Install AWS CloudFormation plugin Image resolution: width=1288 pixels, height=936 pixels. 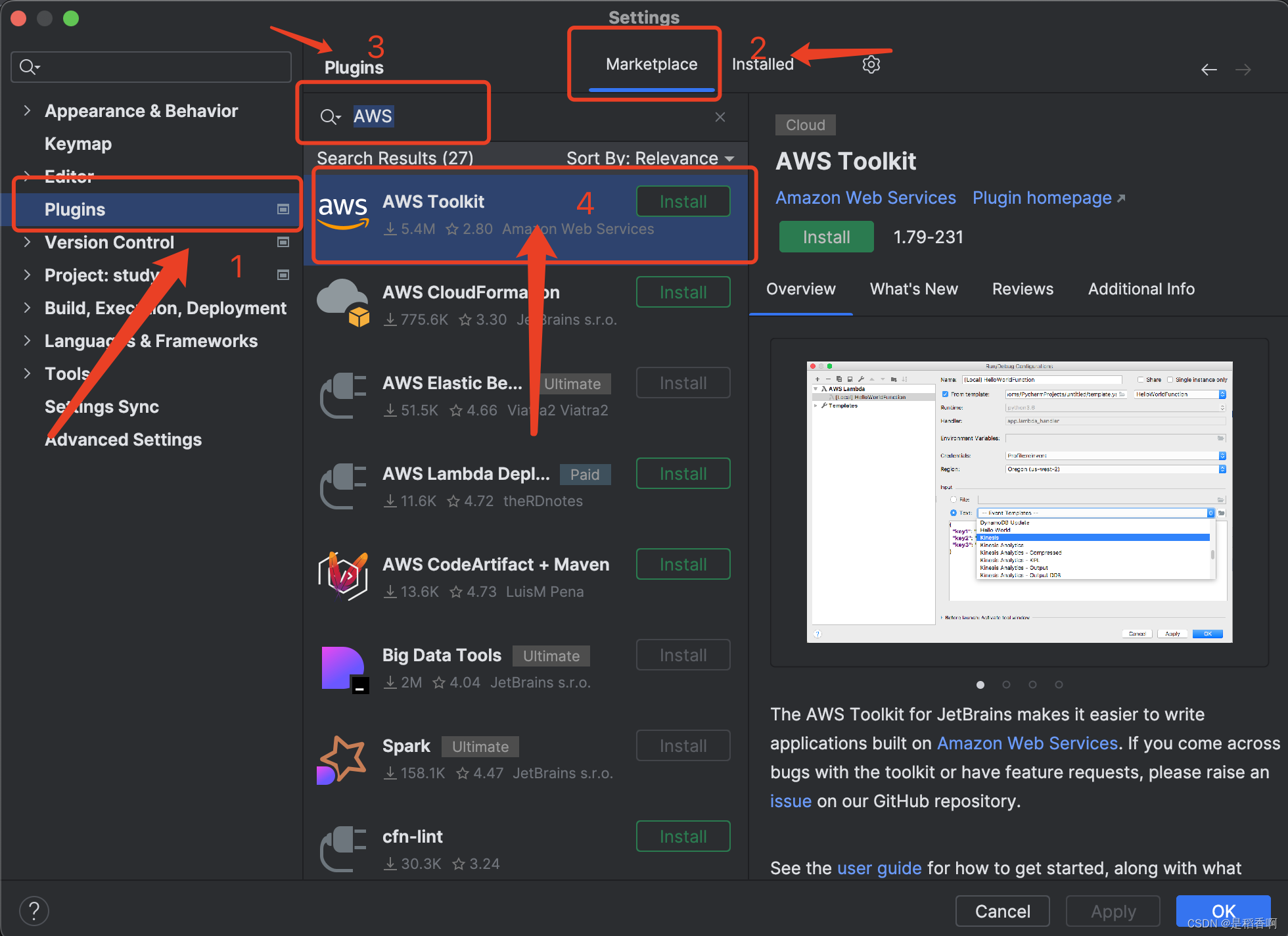click(x=683, y=292)
